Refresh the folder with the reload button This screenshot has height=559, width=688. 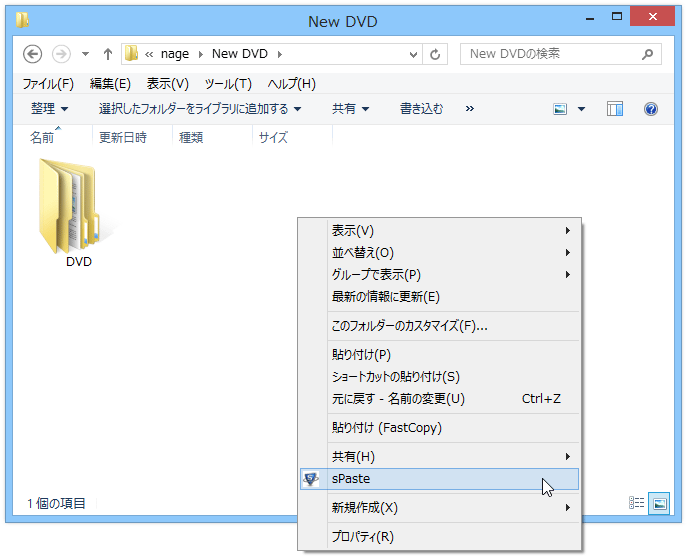(x=435, y=54)
